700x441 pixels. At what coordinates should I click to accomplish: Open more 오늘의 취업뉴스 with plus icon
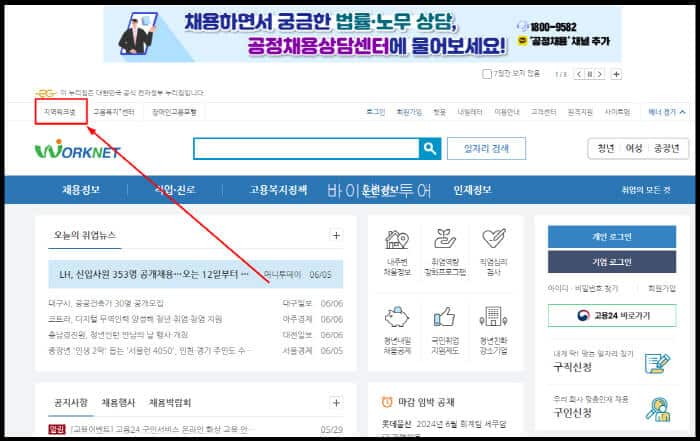pos(336,235)
